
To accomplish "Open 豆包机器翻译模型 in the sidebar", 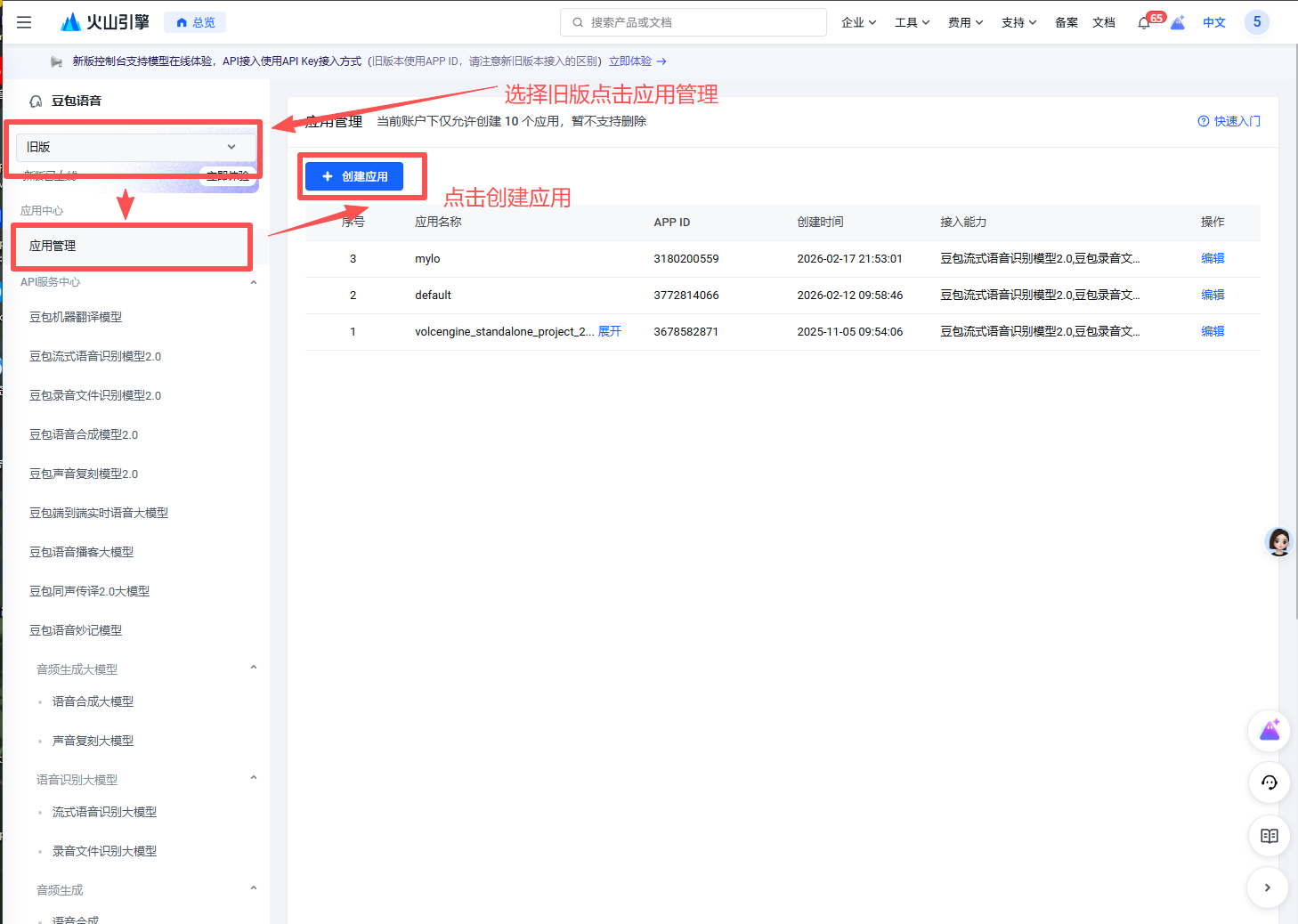I will pyautogui.click(x=76, y=317).
